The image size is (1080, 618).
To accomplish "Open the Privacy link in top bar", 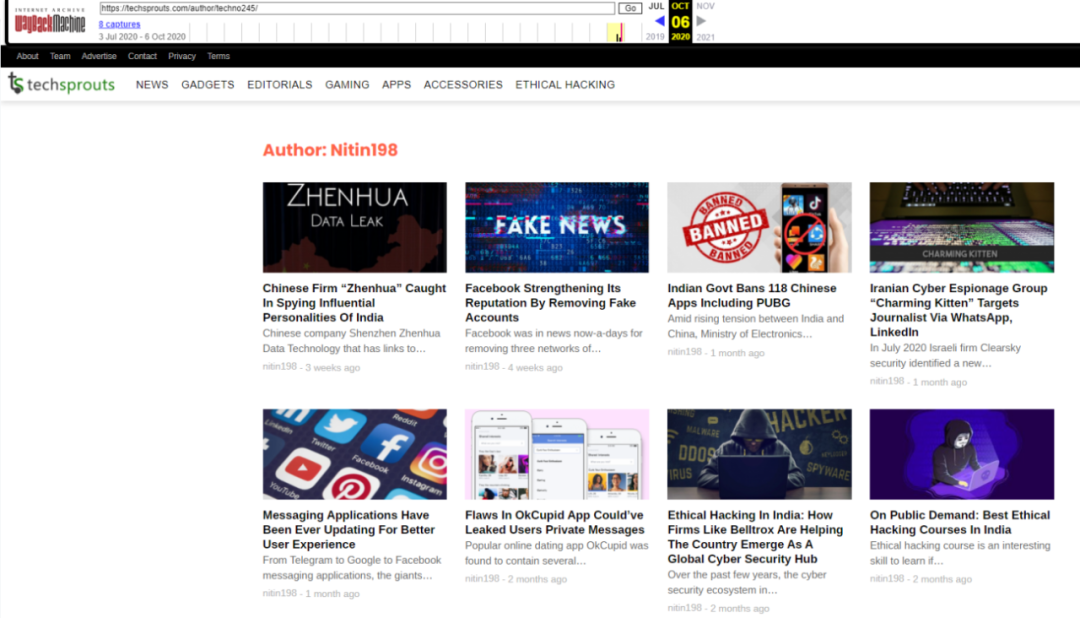I will click(x=182, y=56).
